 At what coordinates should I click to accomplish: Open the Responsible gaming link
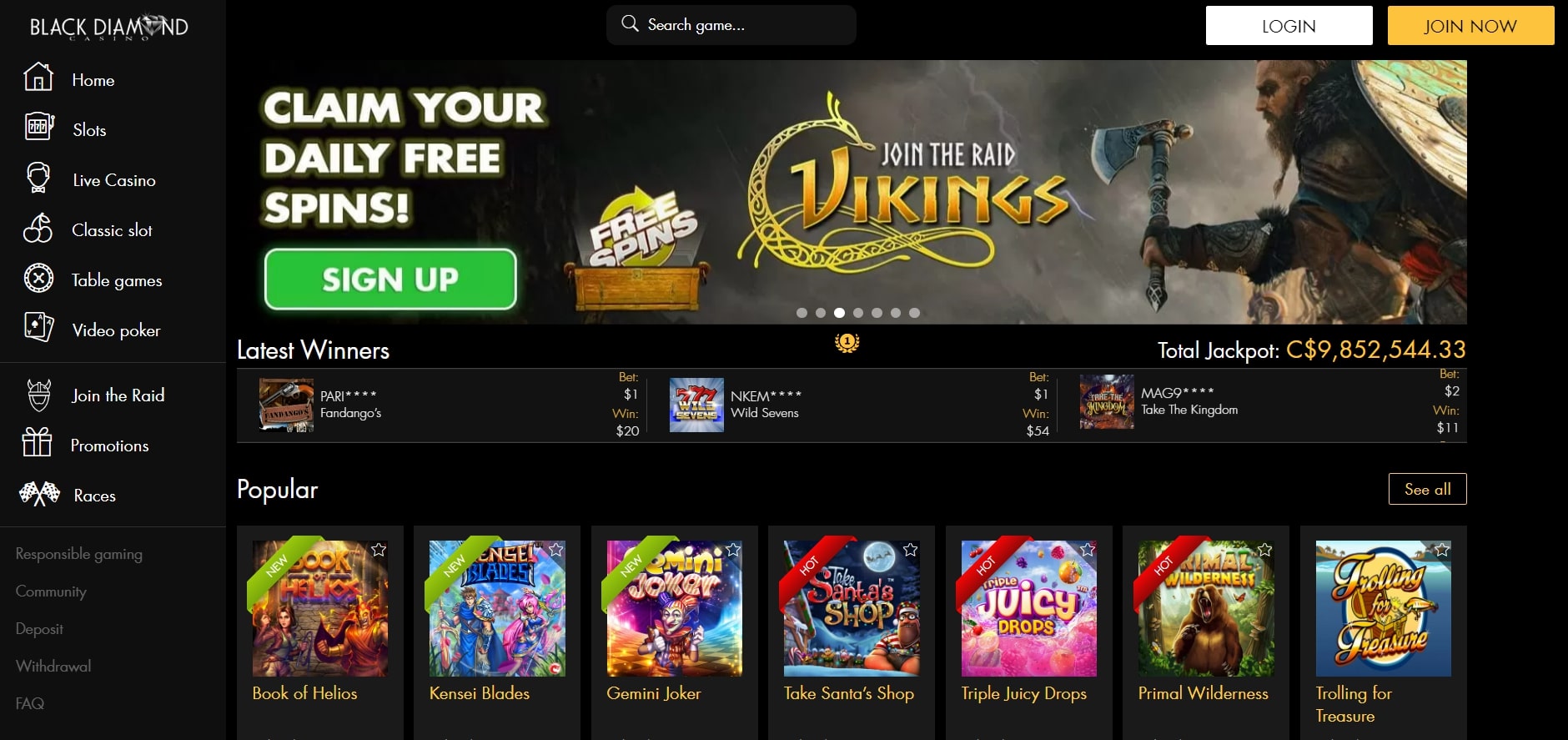tap(79, 554)
